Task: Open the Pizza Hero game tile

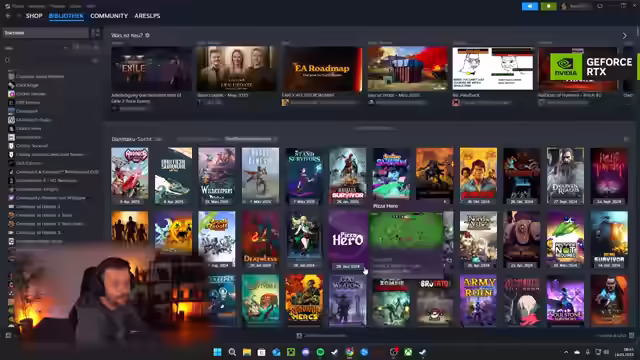Action: pyautogui.click(x=348, y=240)
